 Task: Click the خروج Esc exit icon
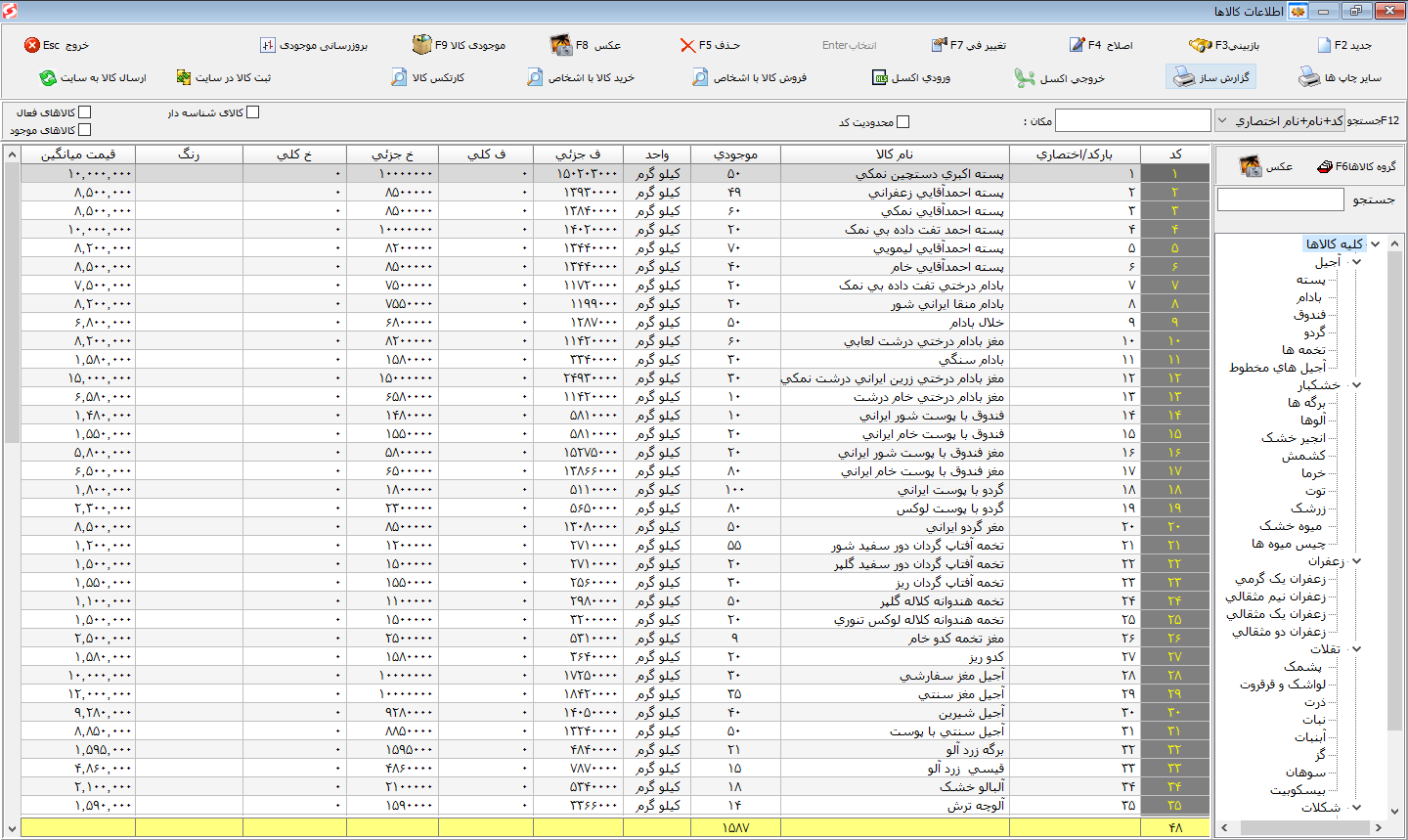tap(32, 45)
